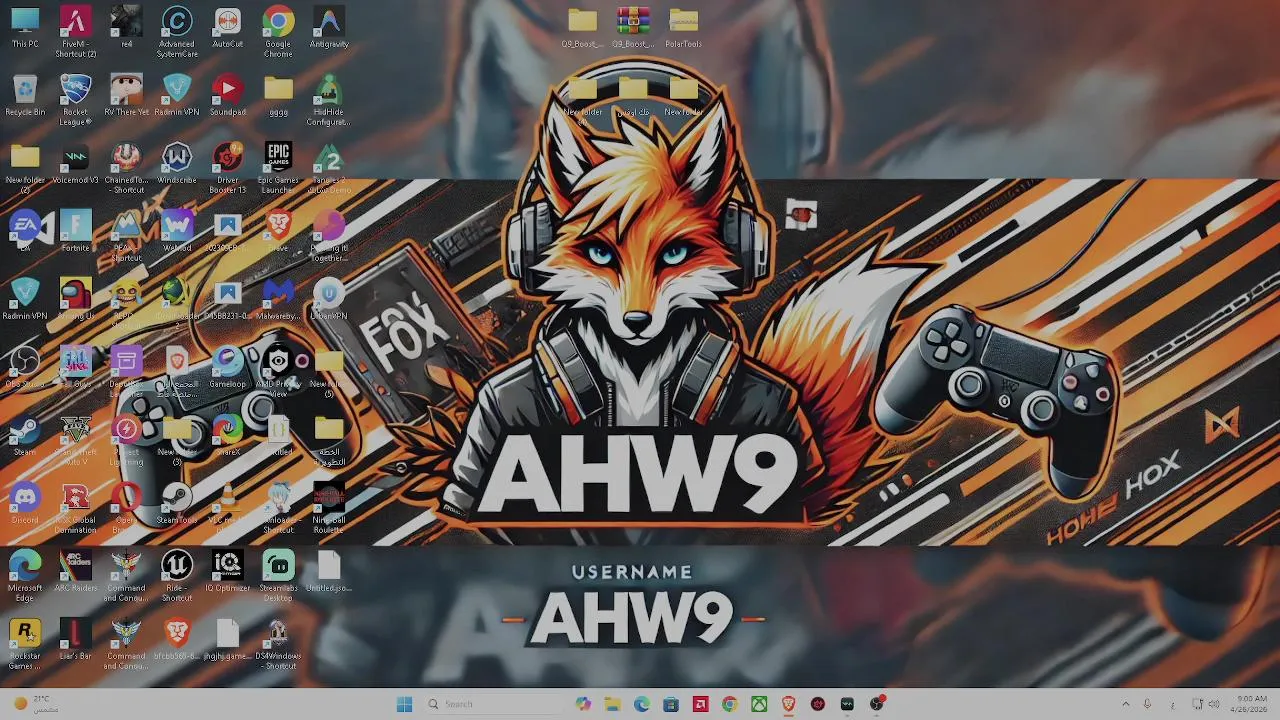The image size is (1280, 720).
Task: Launch Fortnite from the desktop
Action: [76, 232]
